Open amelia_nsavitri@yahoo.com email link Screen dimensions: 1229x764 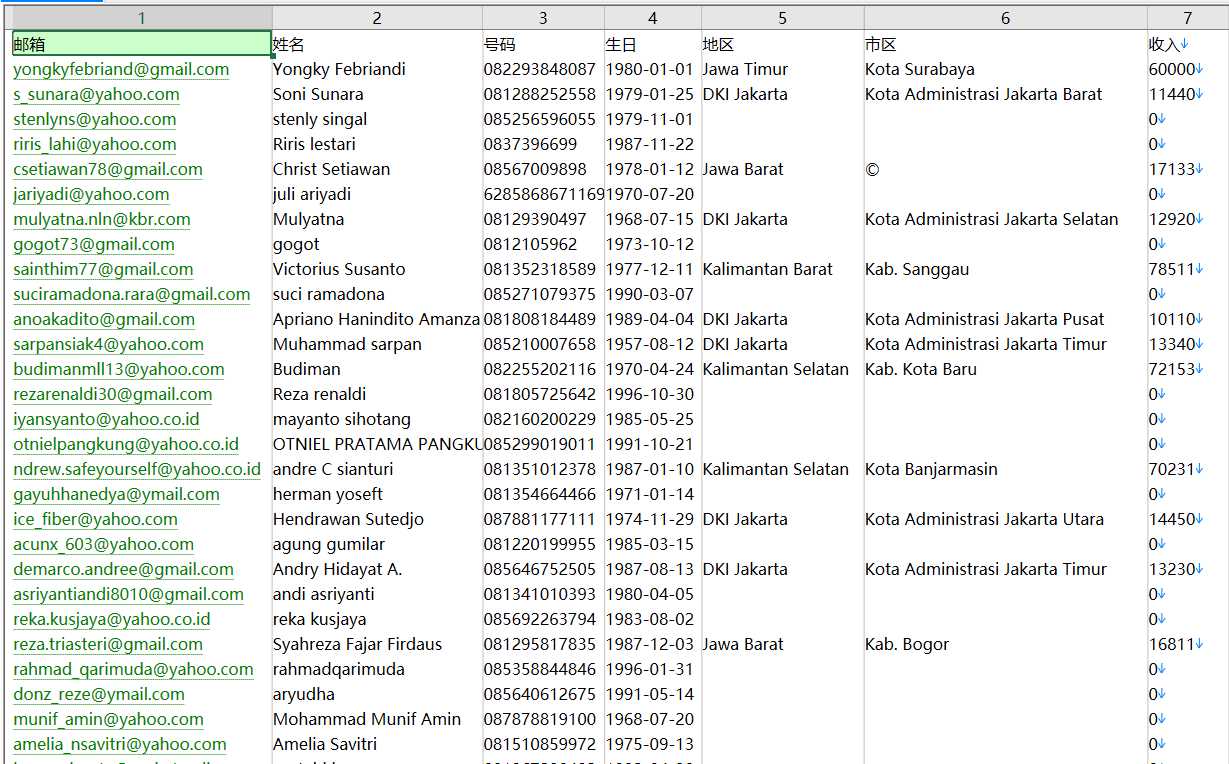[120, 744]
